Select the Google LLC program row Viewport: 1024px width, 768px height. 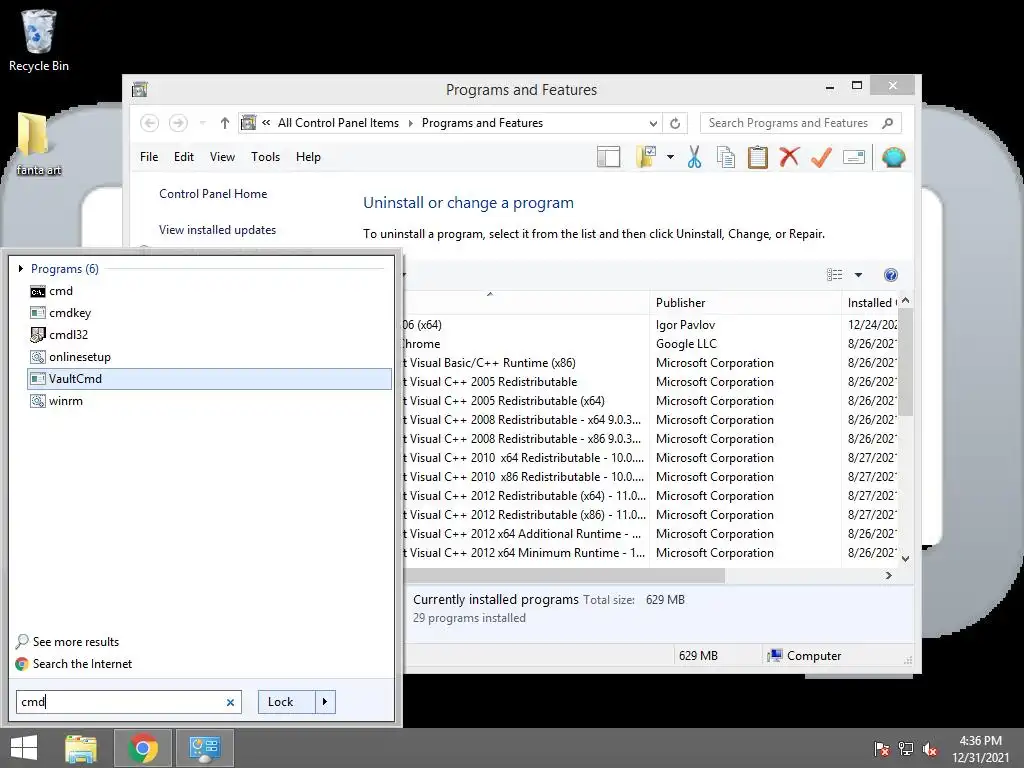click(x=650, y=344)
